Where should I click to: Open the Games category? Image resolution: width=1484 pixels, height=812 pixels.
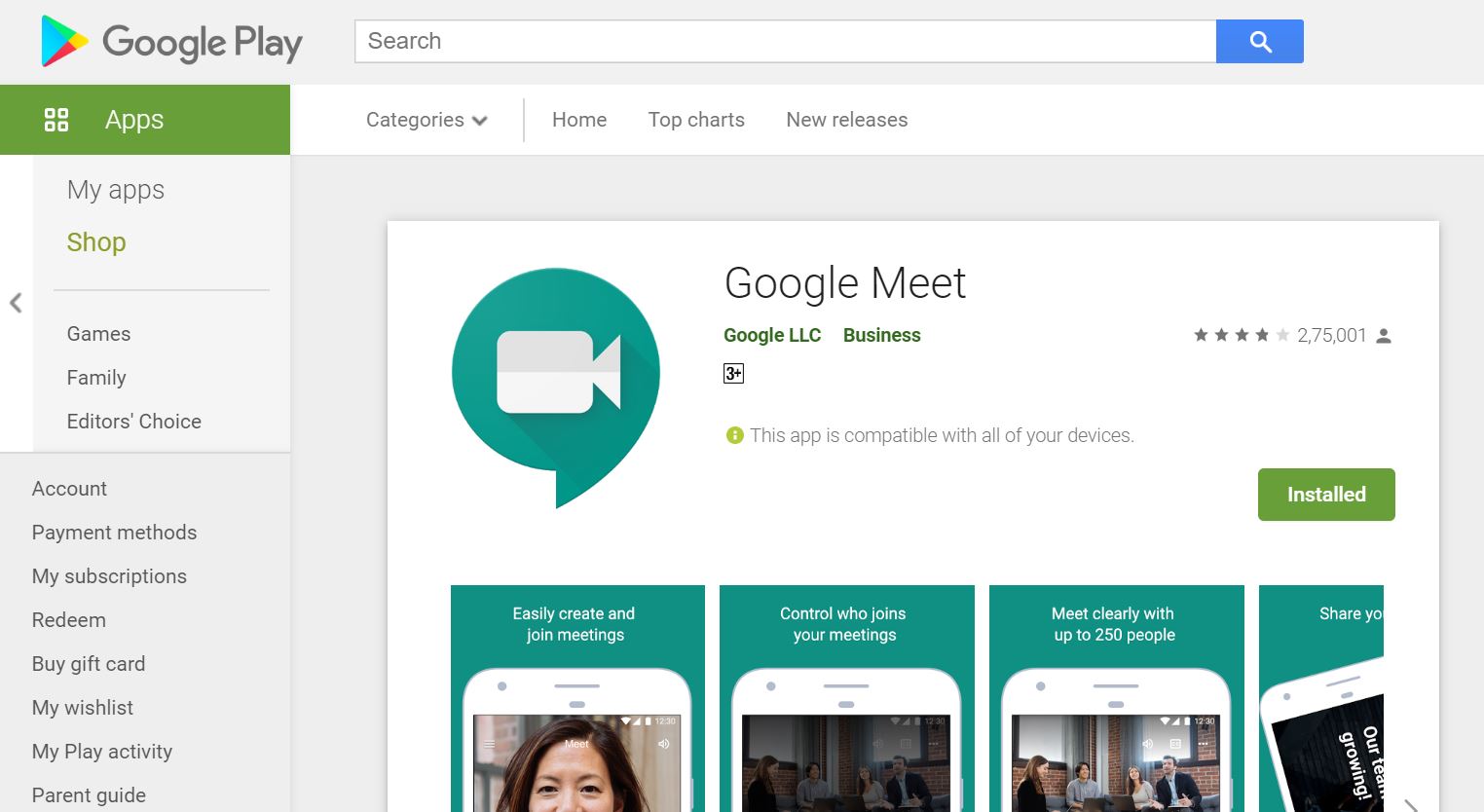98,334
